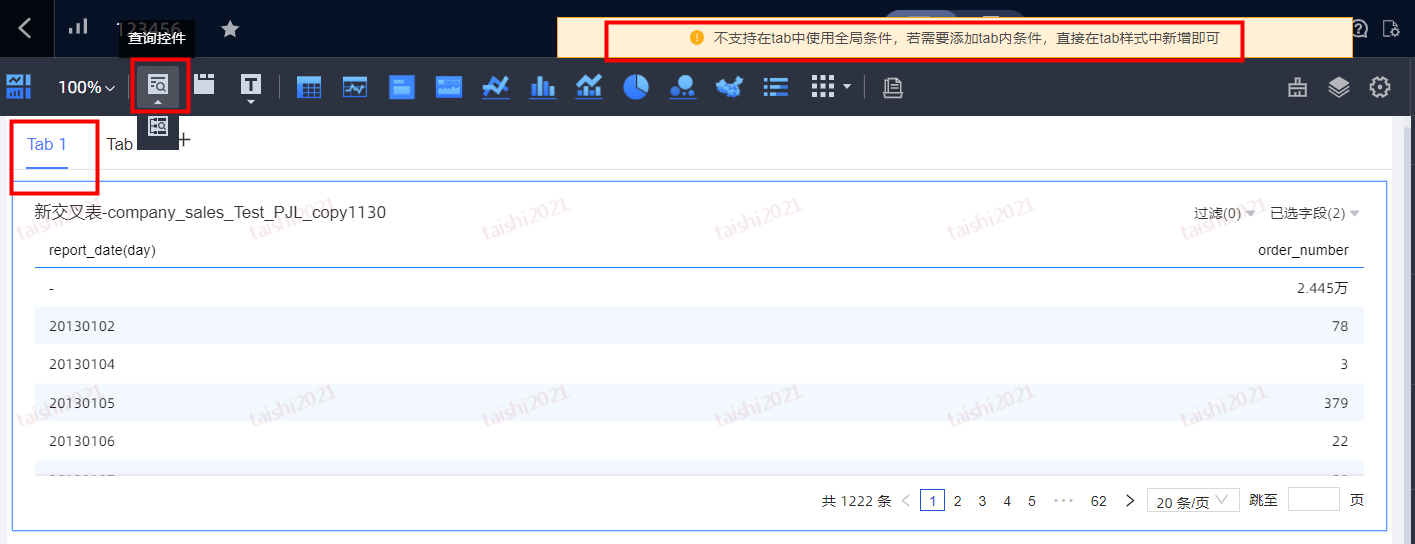Click the query control toolbar icon
This screenshot has width=1415, height=544.
click(x=159, y=86)
